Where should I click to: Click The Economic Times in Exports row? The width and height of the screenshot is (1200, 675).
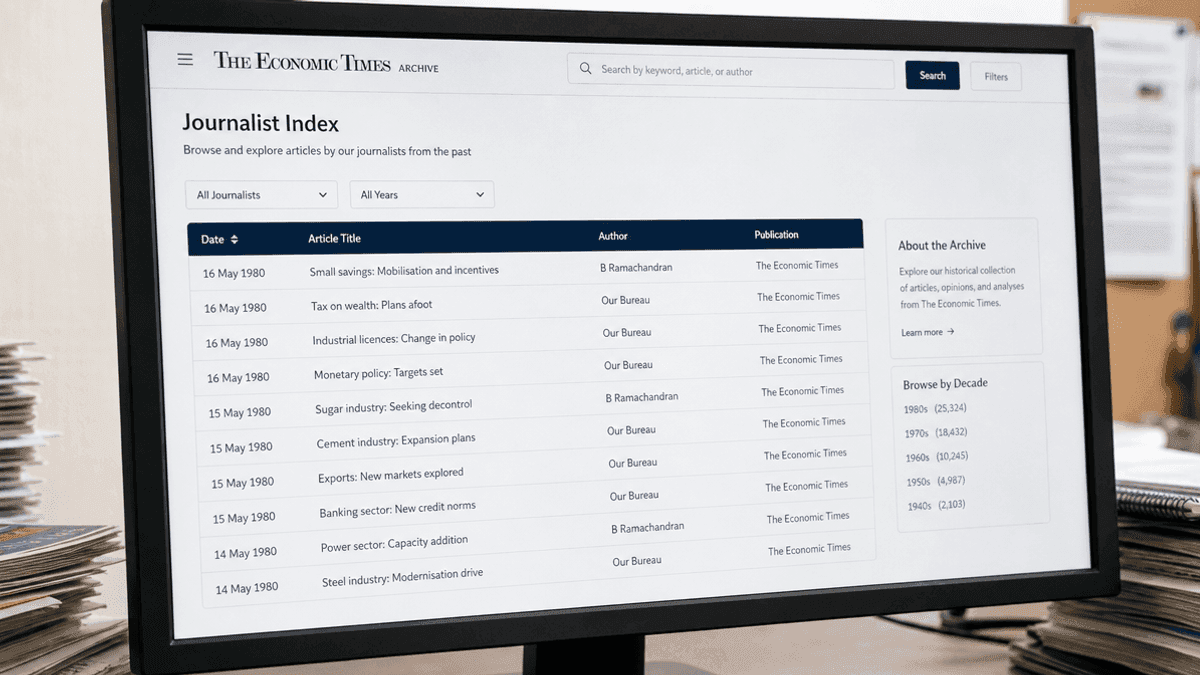point(806,454)
